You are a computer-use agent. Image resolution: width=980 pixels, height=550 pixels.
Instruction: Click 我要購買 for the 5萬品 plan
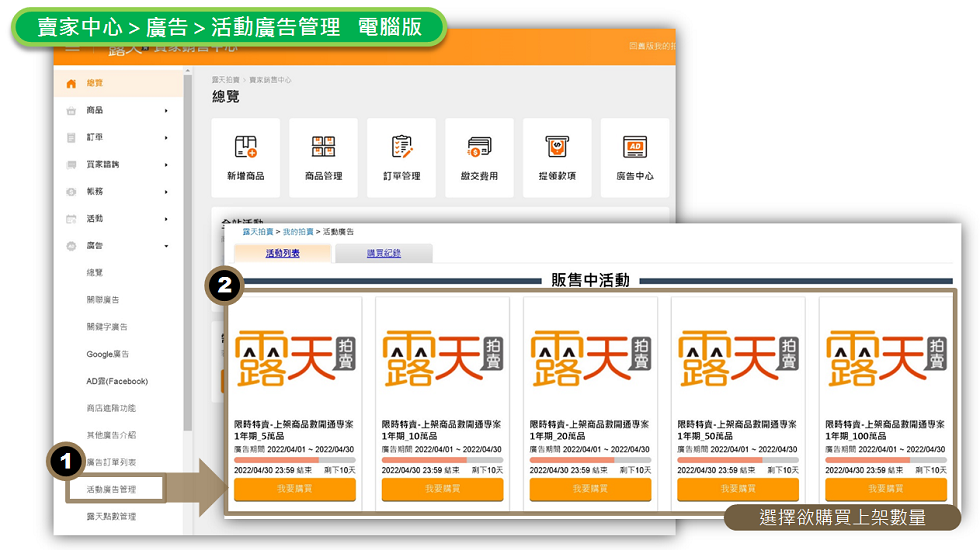tap(294, 489)
